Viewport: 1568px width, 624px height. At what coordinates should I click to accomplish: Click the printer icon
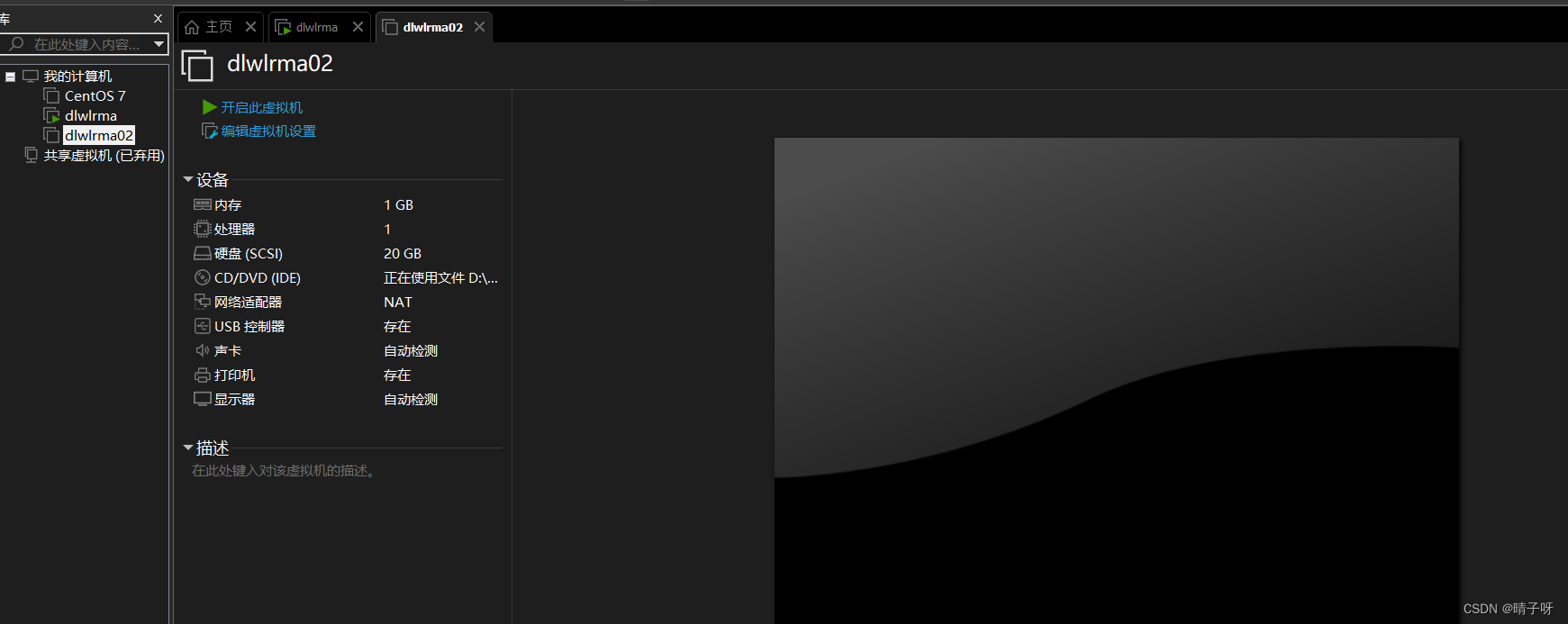pyautogui.click(x=203, y=375)
